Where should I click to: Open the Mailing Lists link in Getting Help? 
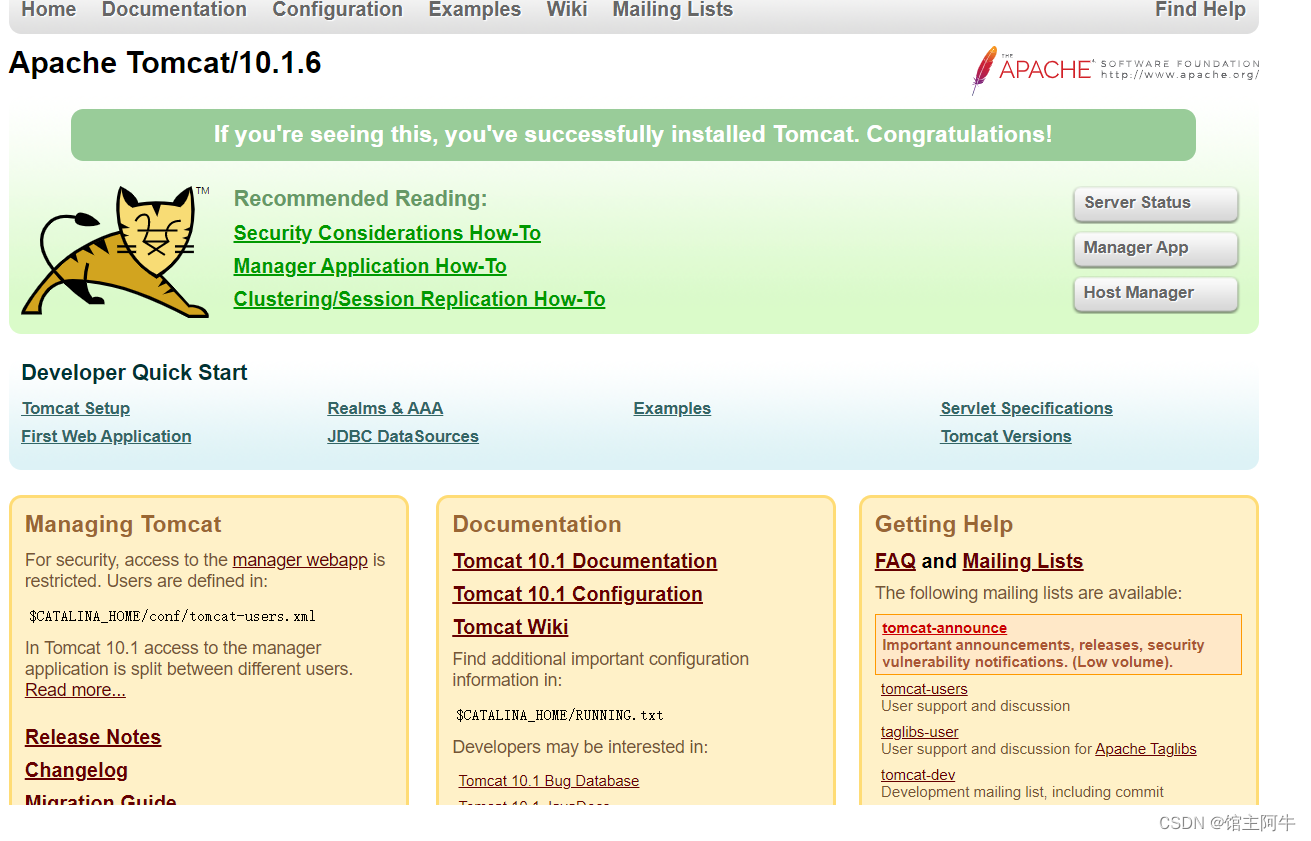click(x=1023, y=561)
